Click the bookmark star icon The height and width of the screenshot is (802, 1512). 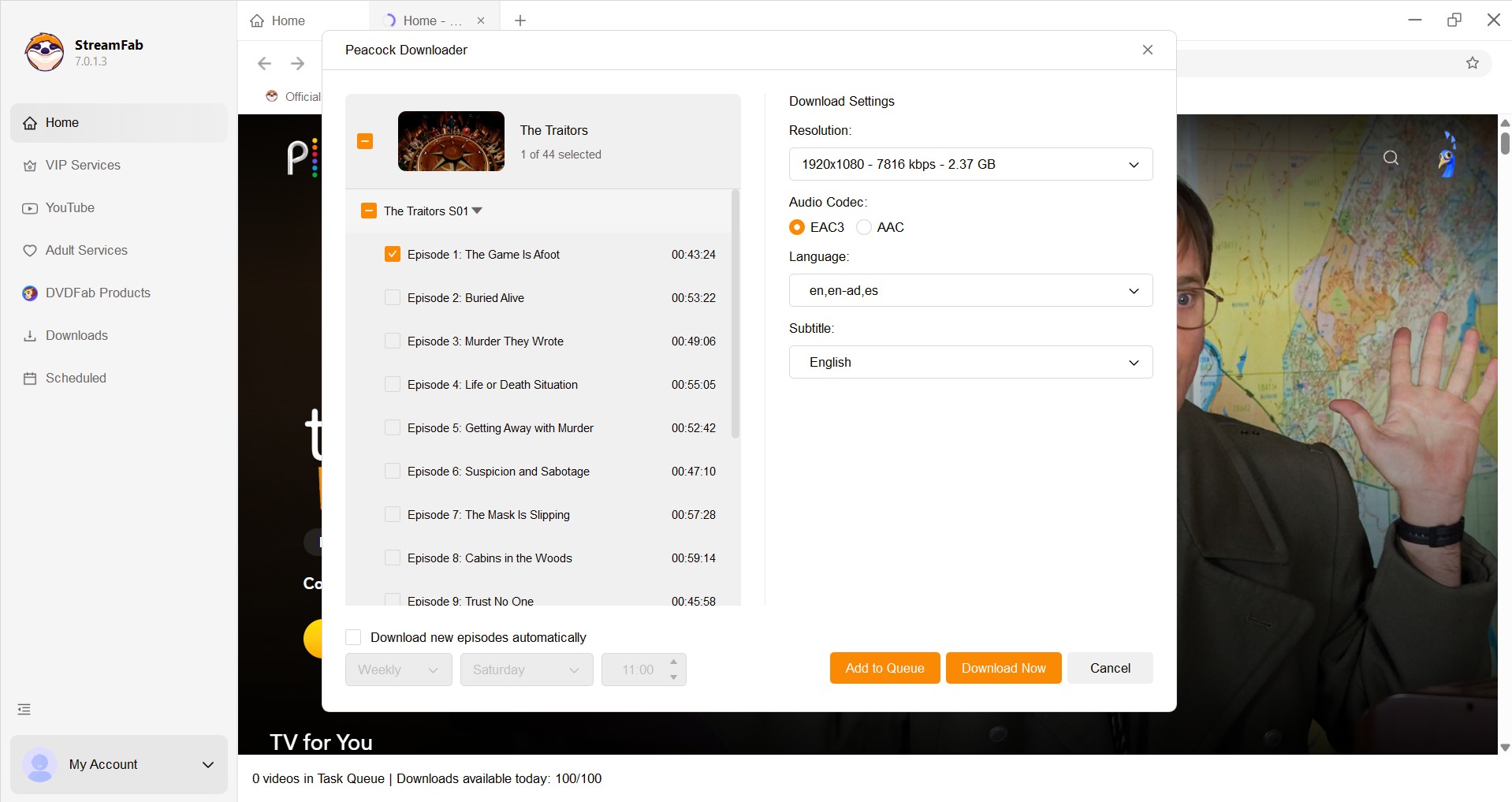pos(1472,63)
